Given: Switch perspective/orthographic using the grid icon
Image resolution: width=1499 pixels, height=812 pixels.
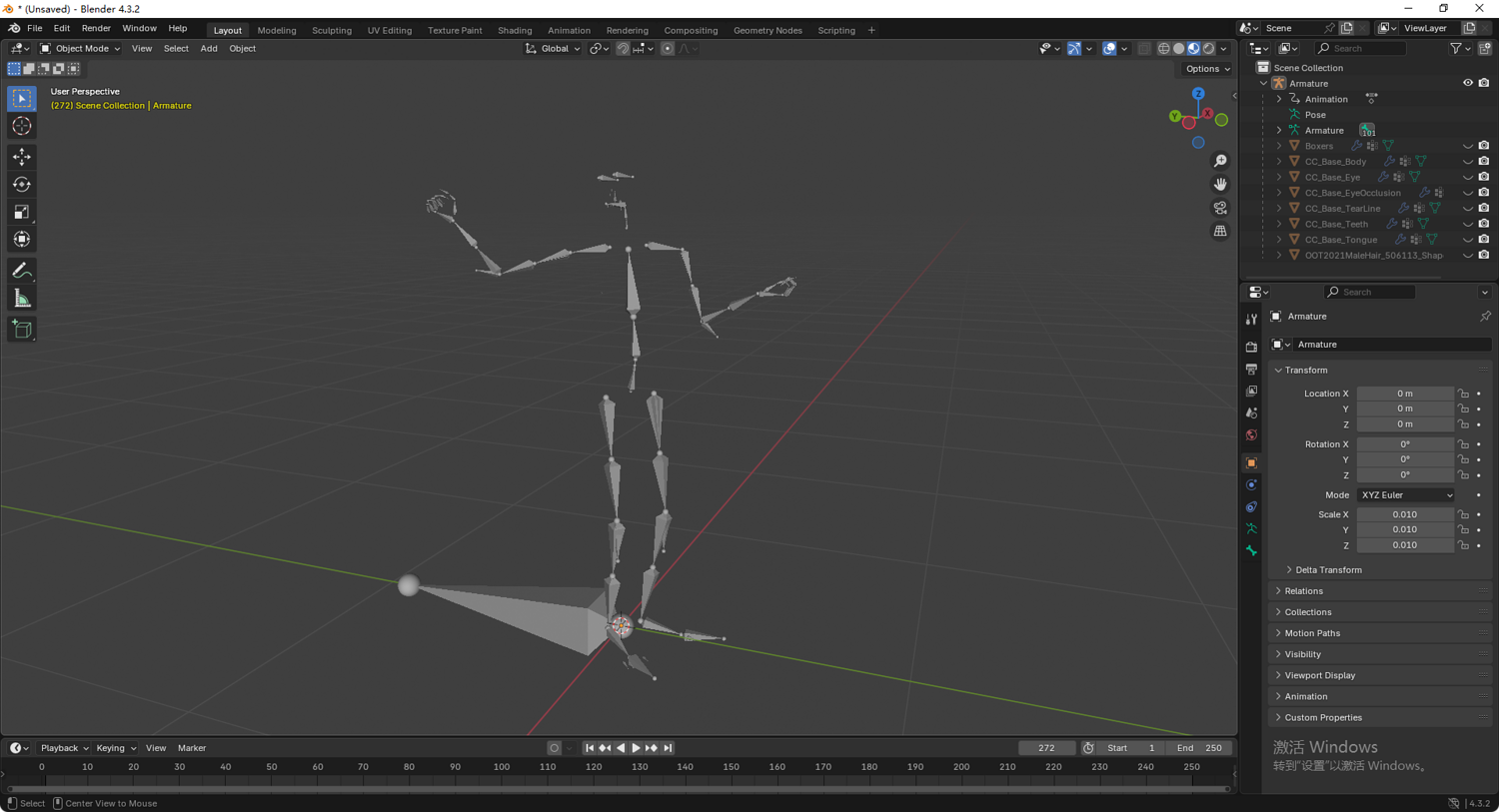Looking at the screenshot, I should pyautogui.click(x=1220, y=231).
